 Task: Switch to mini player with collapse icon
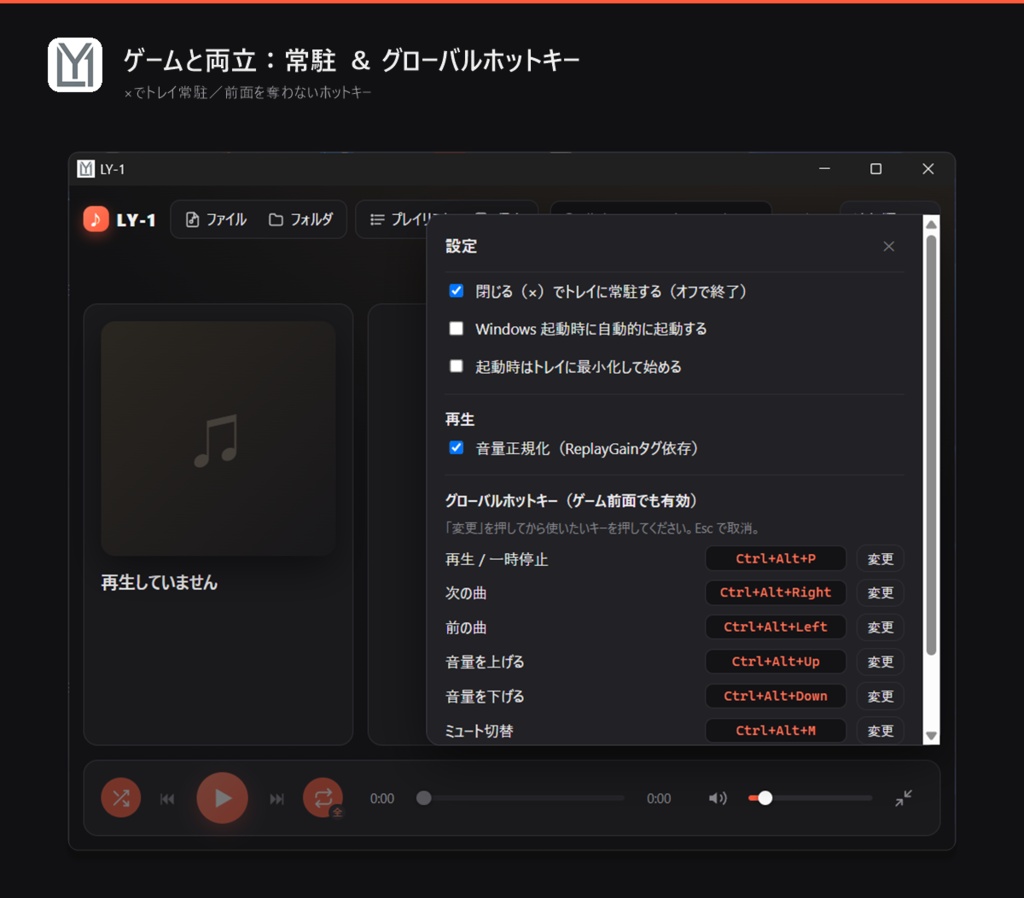[904, 797]
